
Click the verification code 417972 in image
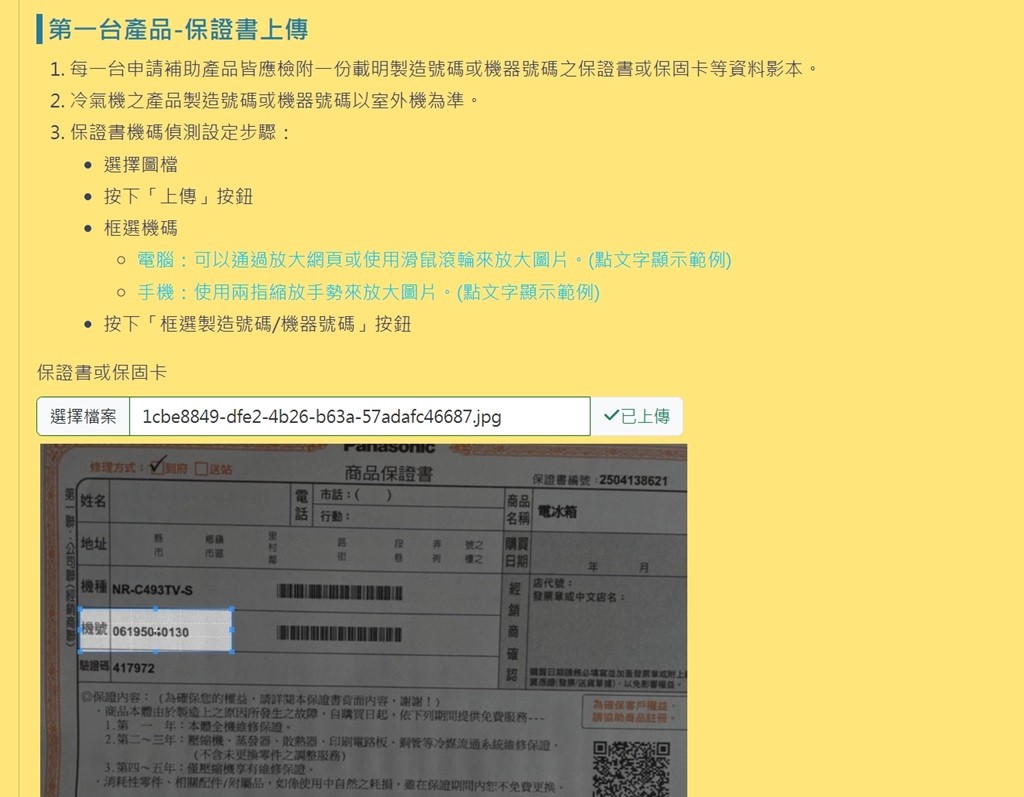(134, 668)
